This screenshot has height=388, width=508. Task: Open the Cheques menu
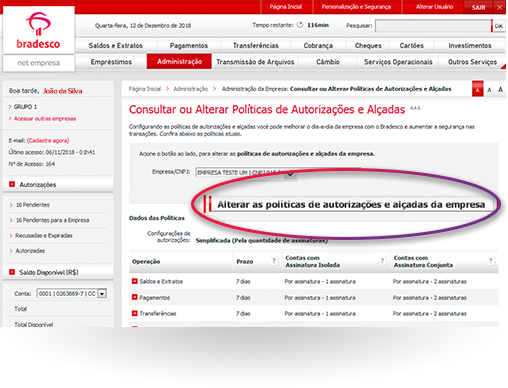368,46
